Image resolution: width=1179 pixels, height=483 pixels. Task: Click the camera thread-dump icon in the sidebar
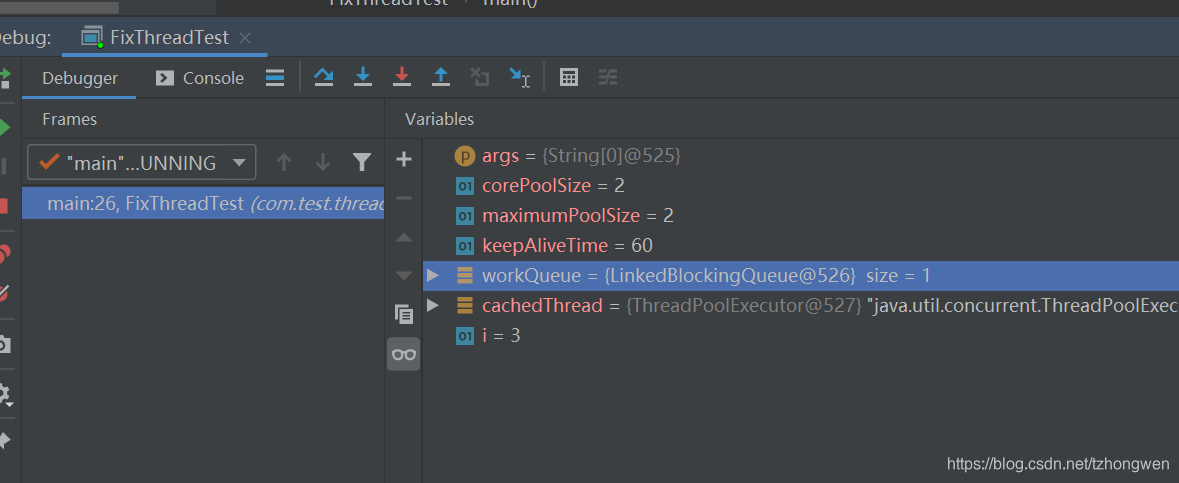point(4,345)
